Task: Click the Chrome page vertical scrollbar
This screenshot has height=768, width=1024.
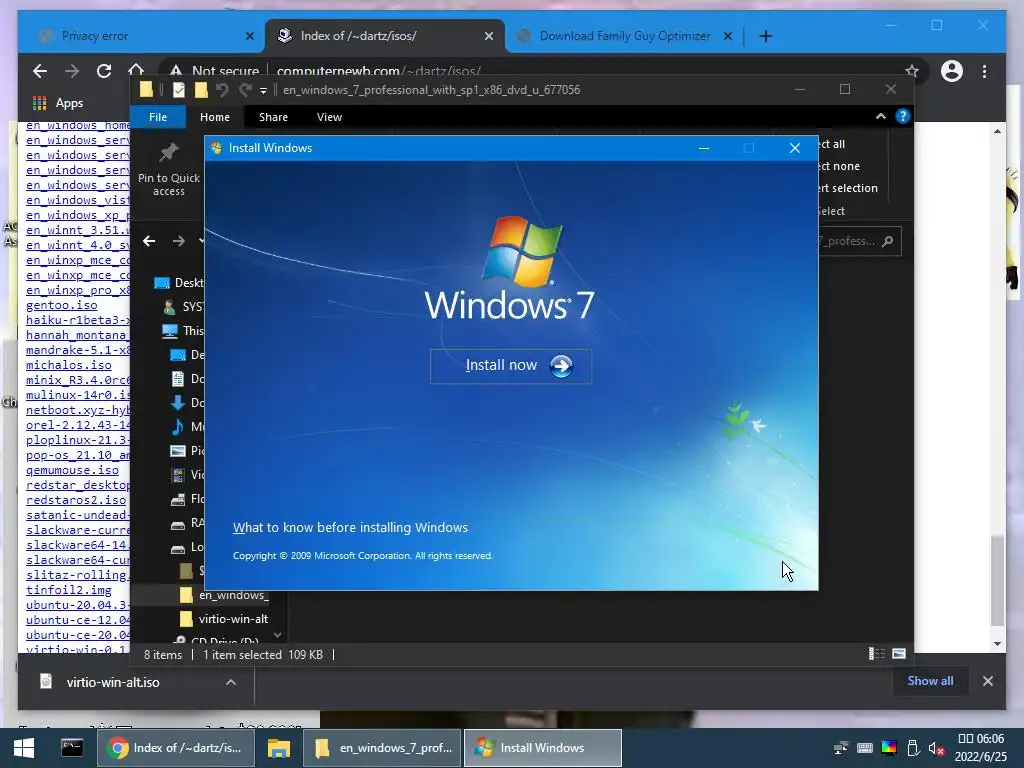Action: pyautogui.click(x=997, y=580)
